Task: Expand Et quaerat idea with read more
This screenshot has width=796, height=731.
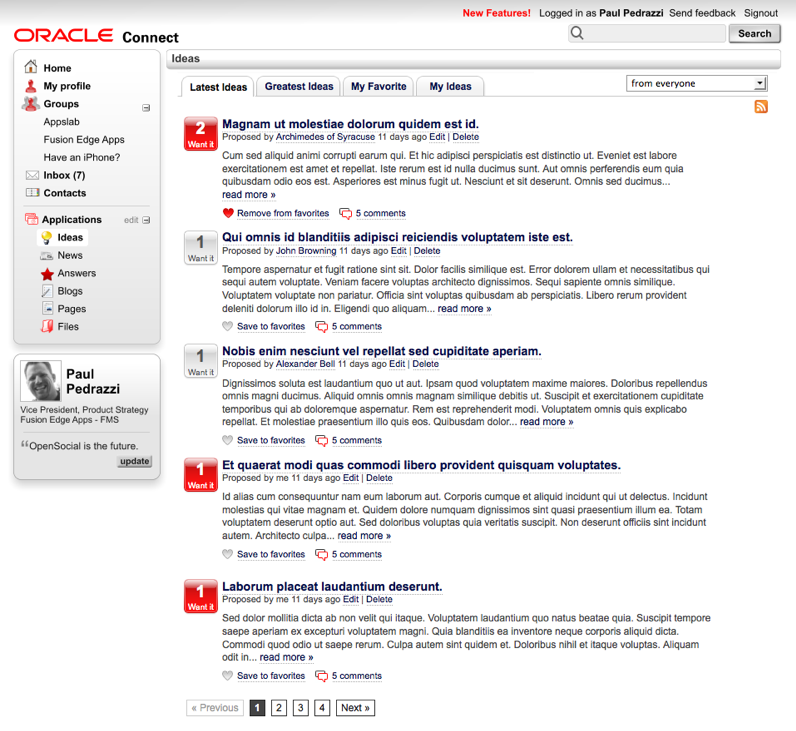Action: pos(364,536)
